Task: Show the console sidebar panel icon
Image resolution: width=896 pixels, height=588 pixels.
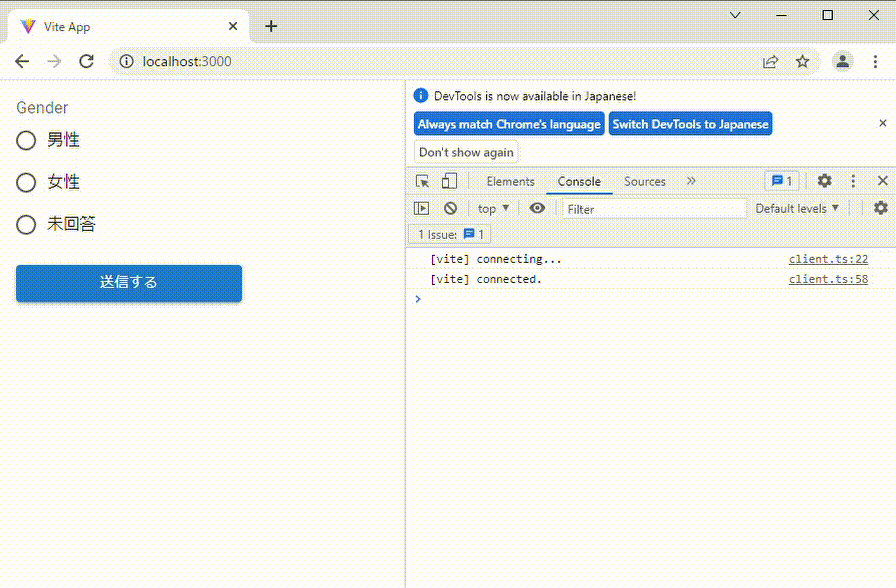Action: click(x=421, y=208)
